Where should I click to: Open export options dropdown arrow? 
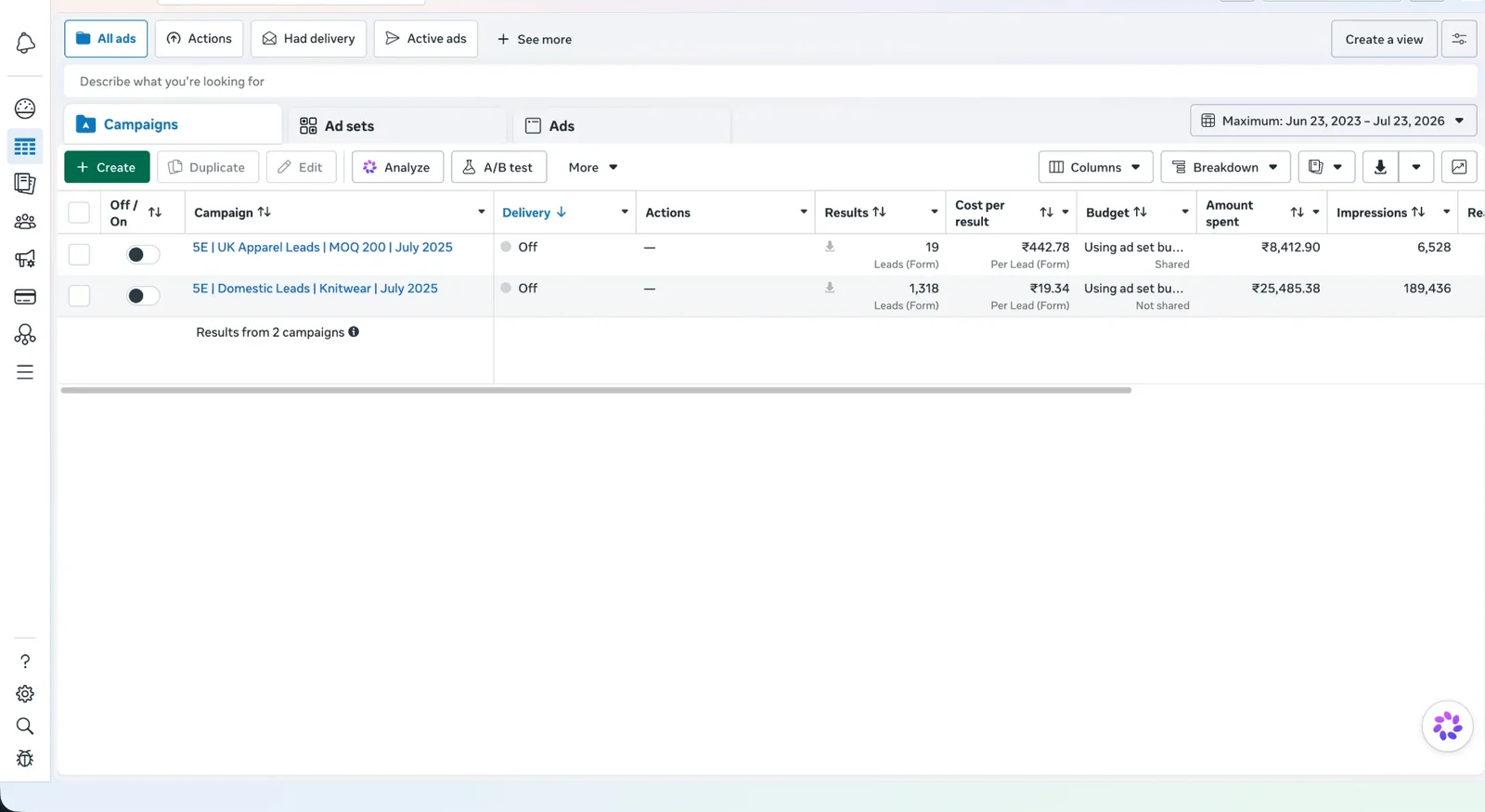tap(1416, 167)
